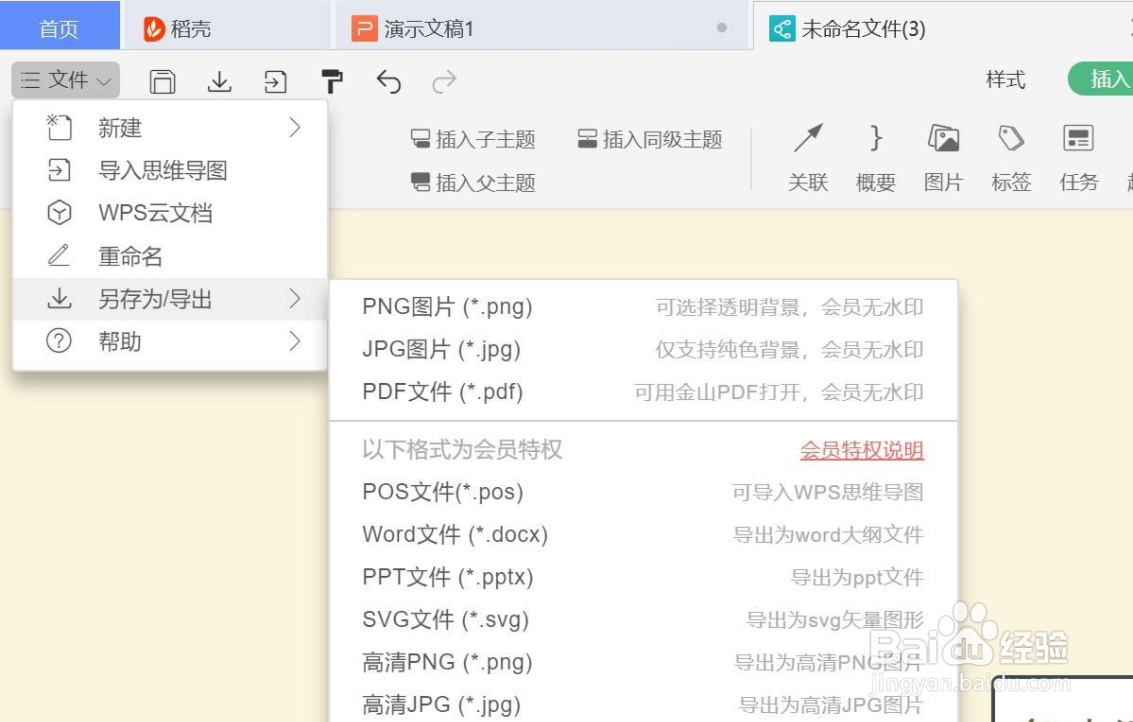Click the question mark icon beside 帮助
The image size is (1133, 722).
tap(59, 340)
